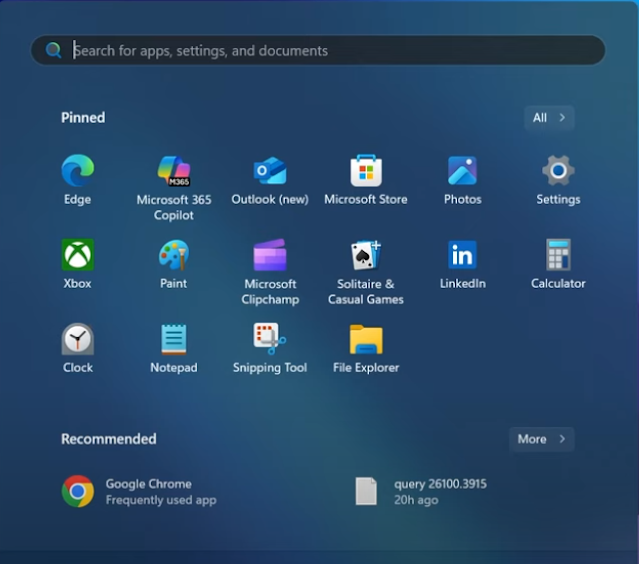639x564 pixels.
Task: Open Settings gear icon
Action: point(558,170)
